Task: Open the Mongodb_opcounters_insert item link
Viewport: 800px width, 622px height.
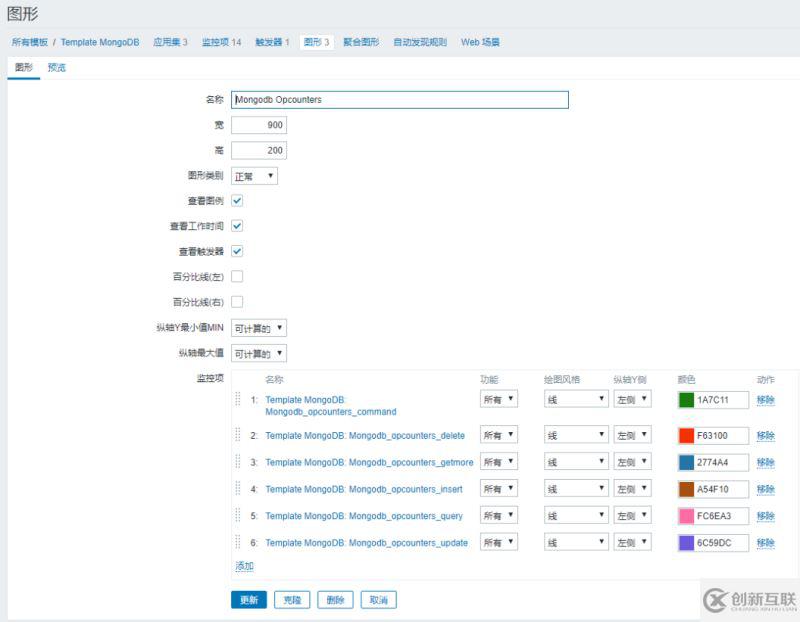Action: (364, 489)
